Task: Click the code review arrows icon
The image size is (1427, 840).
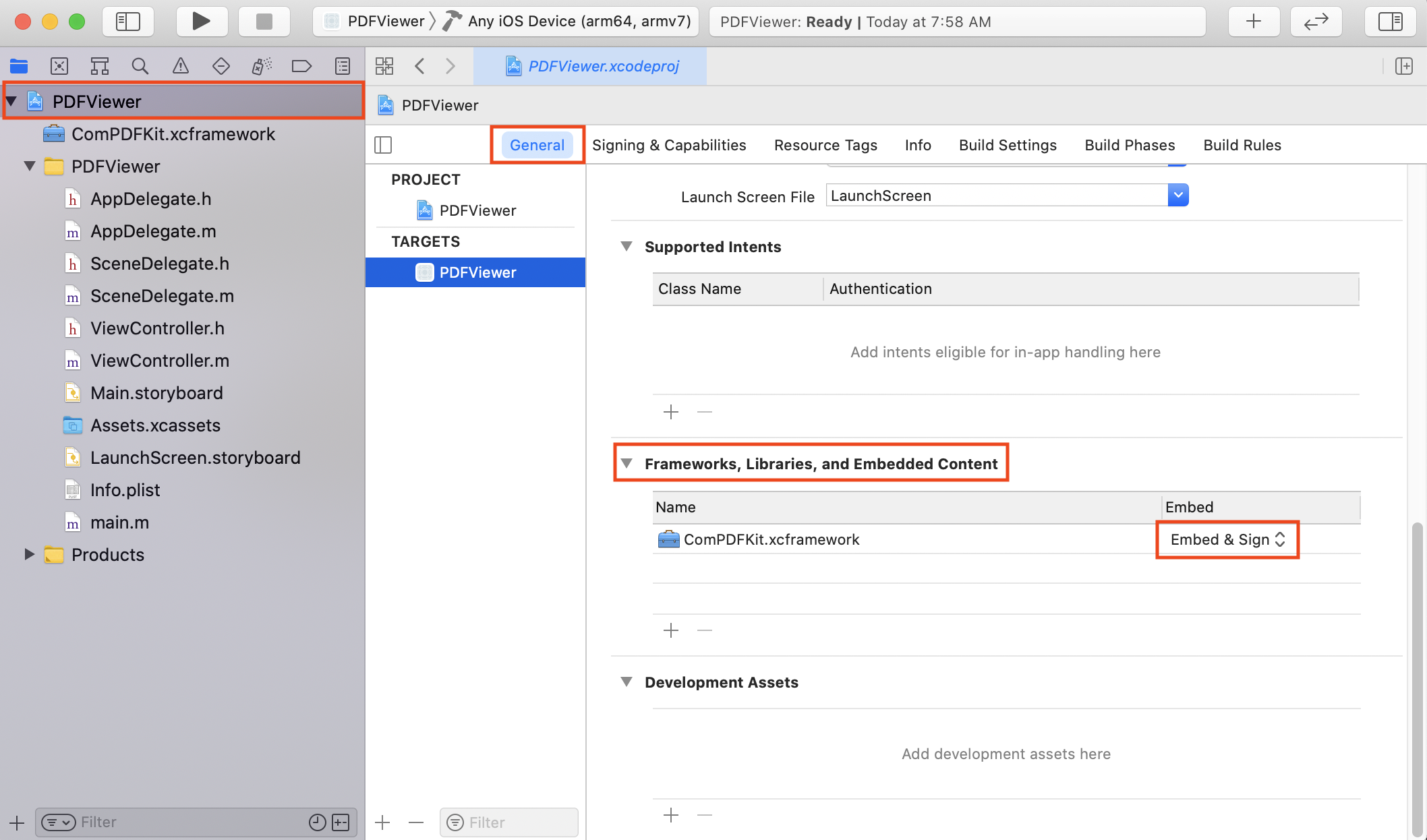Action: [1315, 22]
